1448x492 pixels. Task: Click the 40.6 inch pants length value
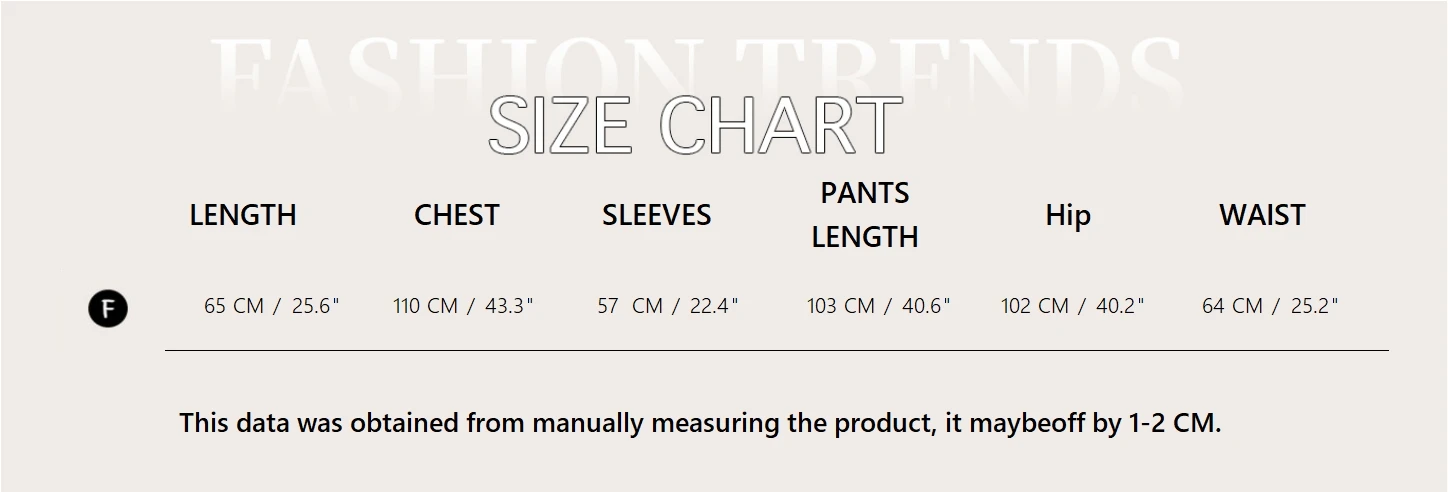click(926, 306)
